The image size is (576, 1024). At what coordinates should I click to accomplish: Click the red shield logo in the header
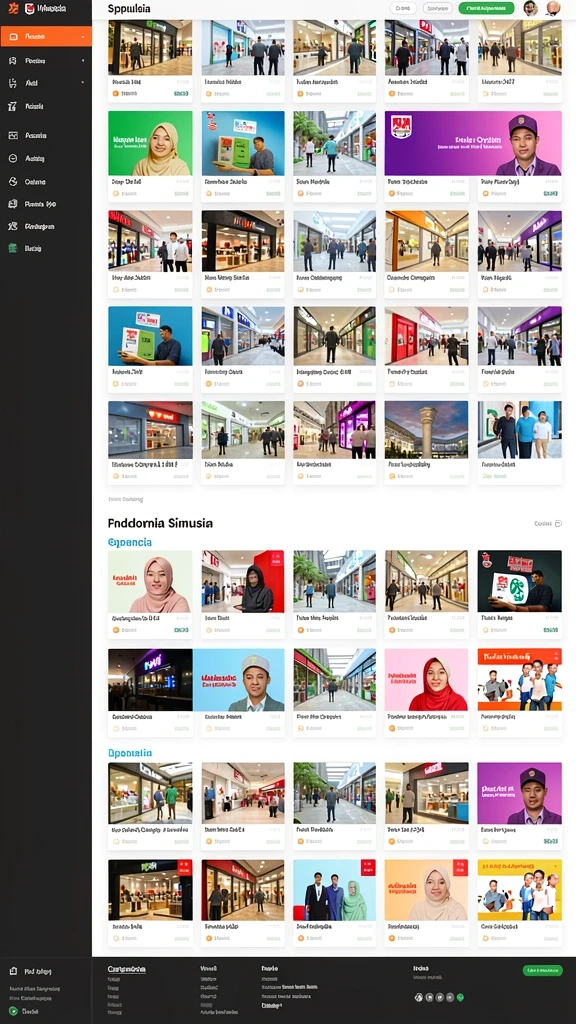tap(29, 8)
